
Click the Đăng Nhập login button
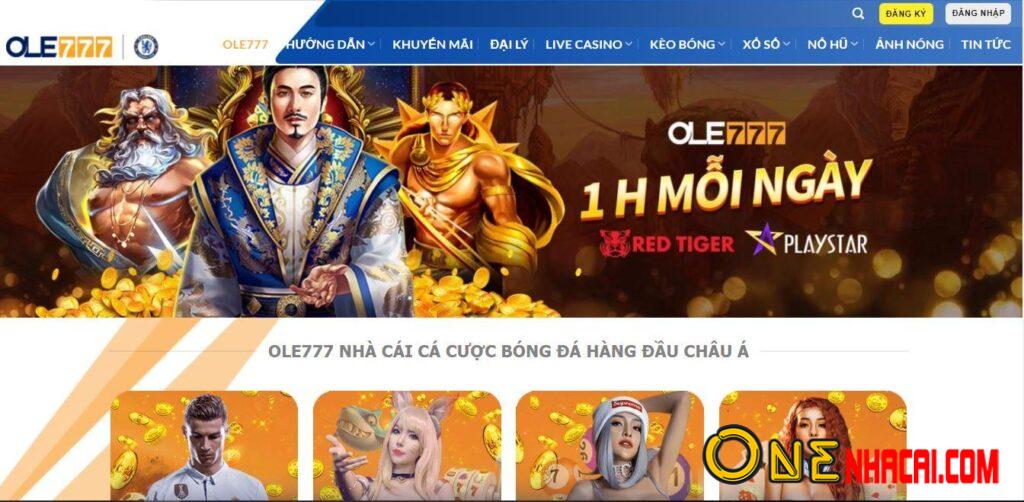coord(978,14)
